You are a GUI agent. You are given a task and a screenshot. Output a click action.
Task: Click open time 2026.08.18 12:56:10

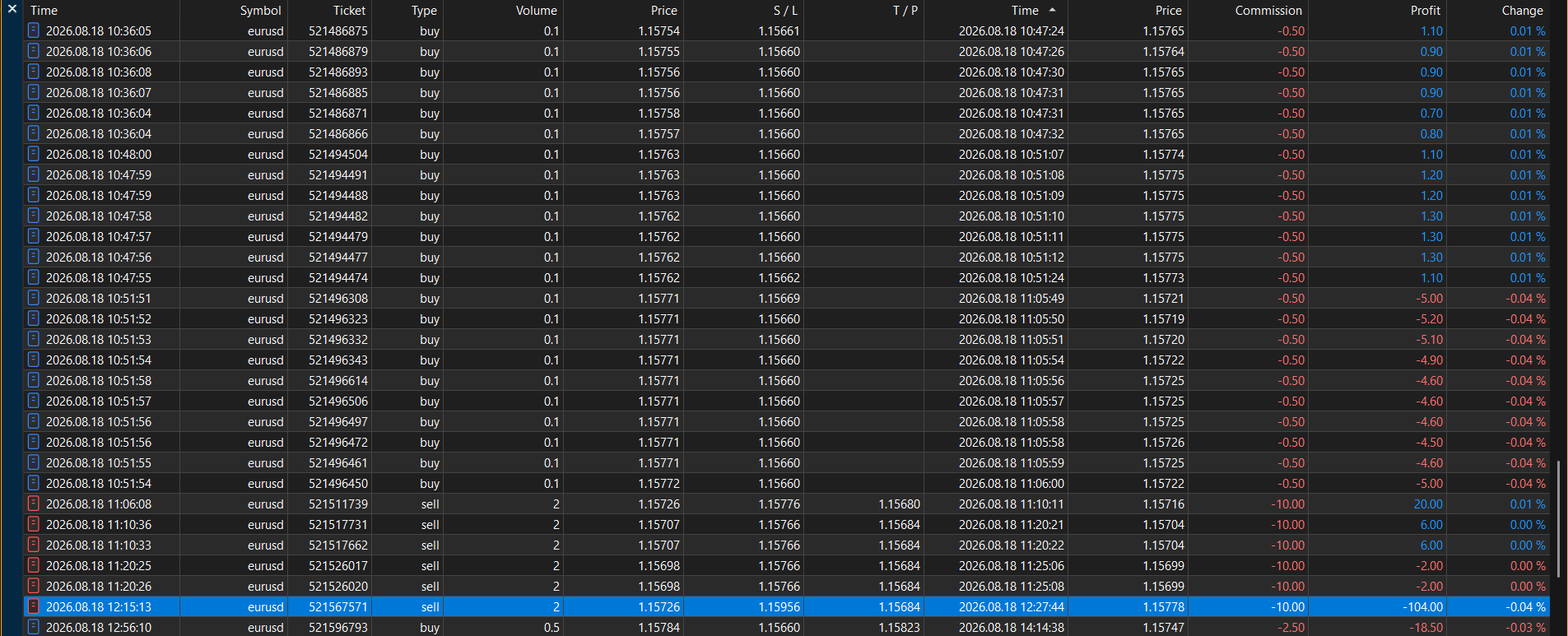point(99,628)
